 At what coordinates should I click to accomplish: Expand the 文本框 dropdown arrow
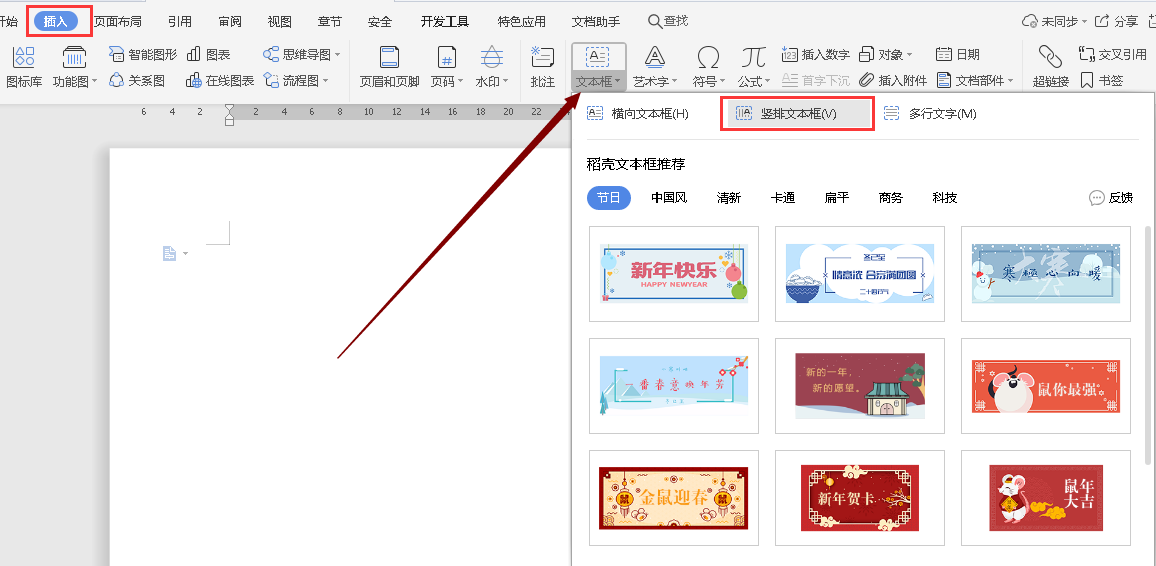point(617,82)
